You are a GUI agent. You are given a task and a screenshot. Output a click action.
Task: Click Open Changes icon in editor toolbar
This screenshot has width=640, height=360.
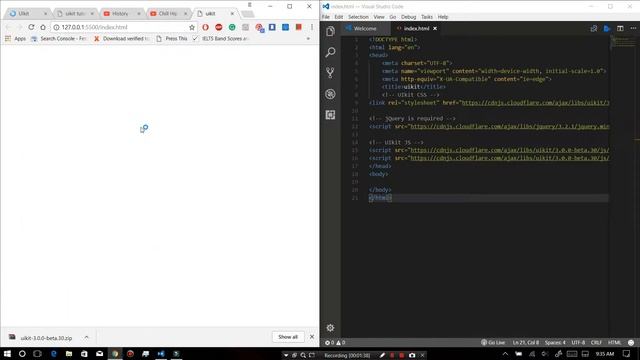pos(593,28)
